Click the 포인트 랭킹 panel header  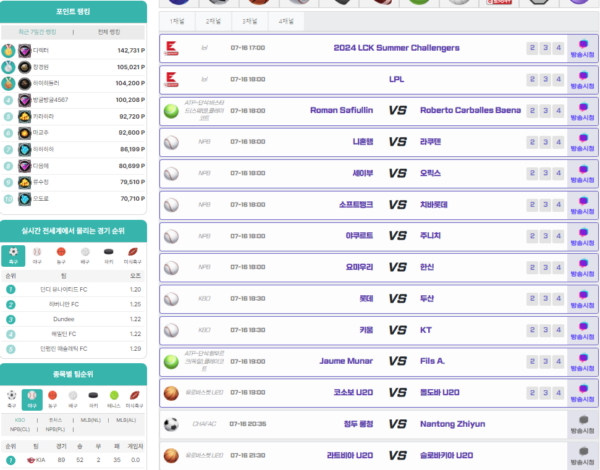pyautogui.click(x=73, y=11)
